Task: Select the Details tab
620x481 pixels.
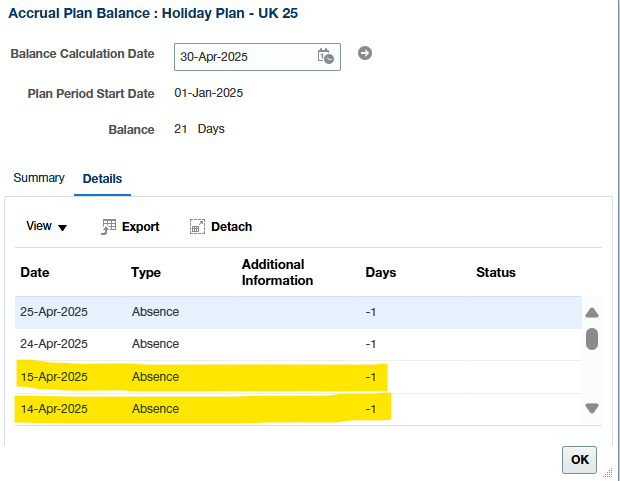Action: (102, 179)
